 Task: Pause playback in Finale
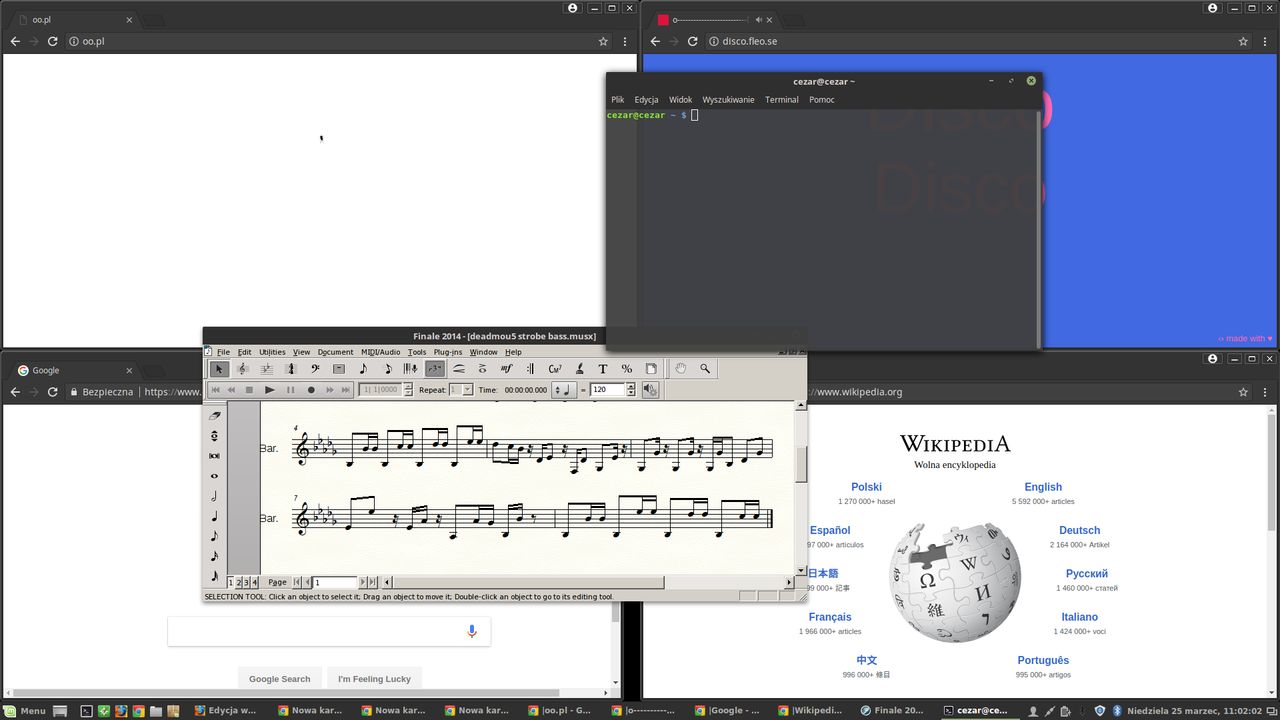[x=291, y=390]
